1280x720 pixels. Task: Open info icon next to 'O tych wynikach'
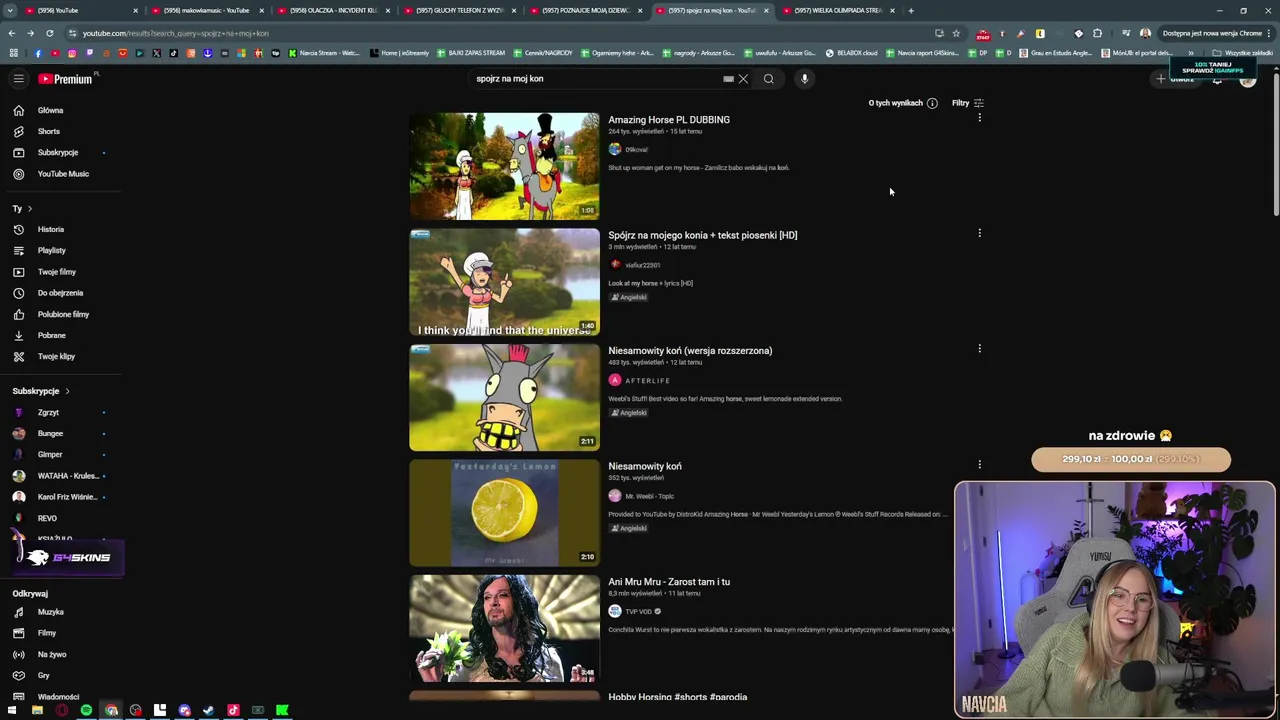click(x=932, y=103)
